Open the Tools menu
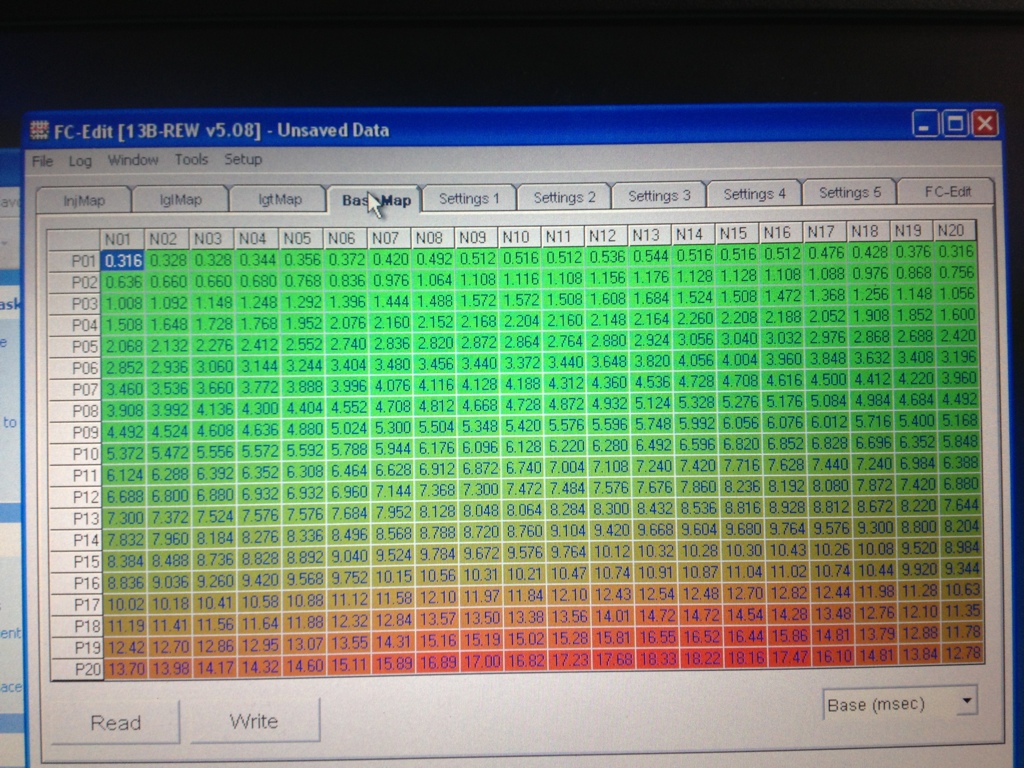 pyautogui.click(x=191, y=159)
